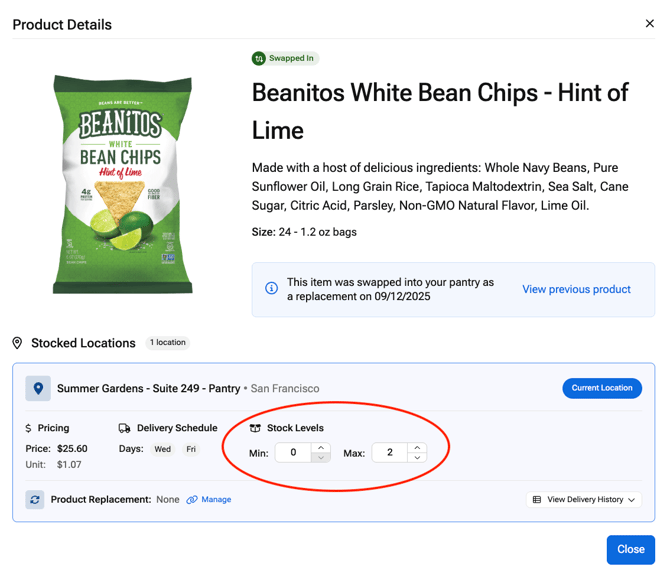Dismiss the Product Details dialog with X
The image size is (670, 573).
click(x=649, y=24)
